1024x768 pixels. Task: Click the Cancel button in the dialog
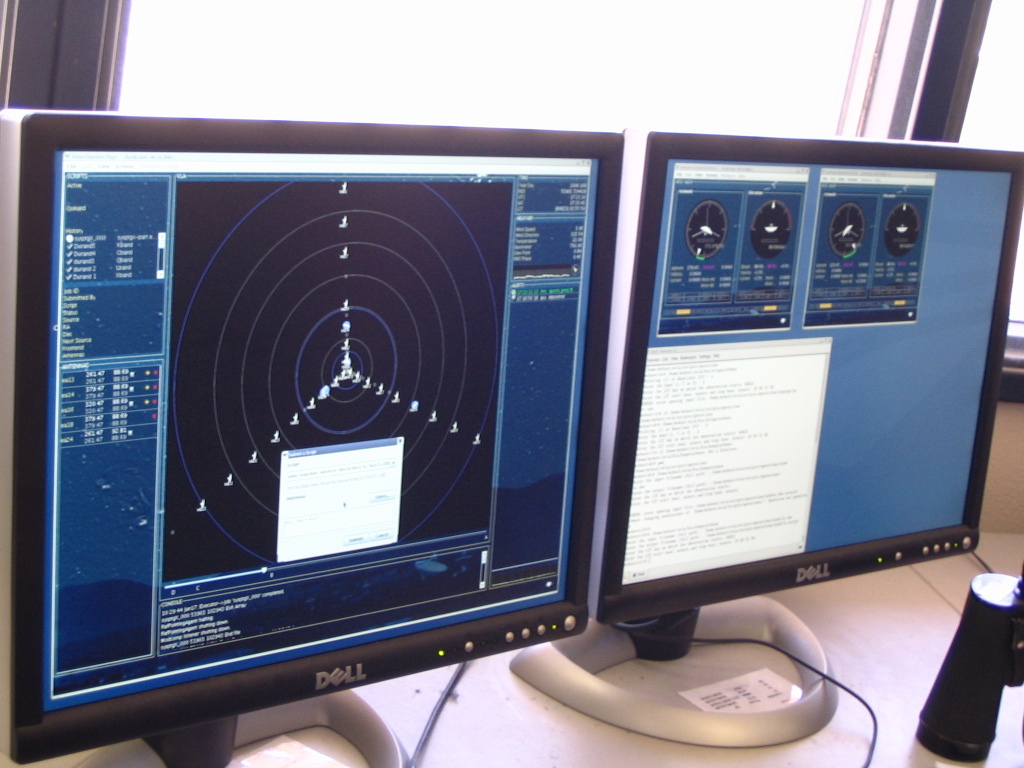[382, 536]
